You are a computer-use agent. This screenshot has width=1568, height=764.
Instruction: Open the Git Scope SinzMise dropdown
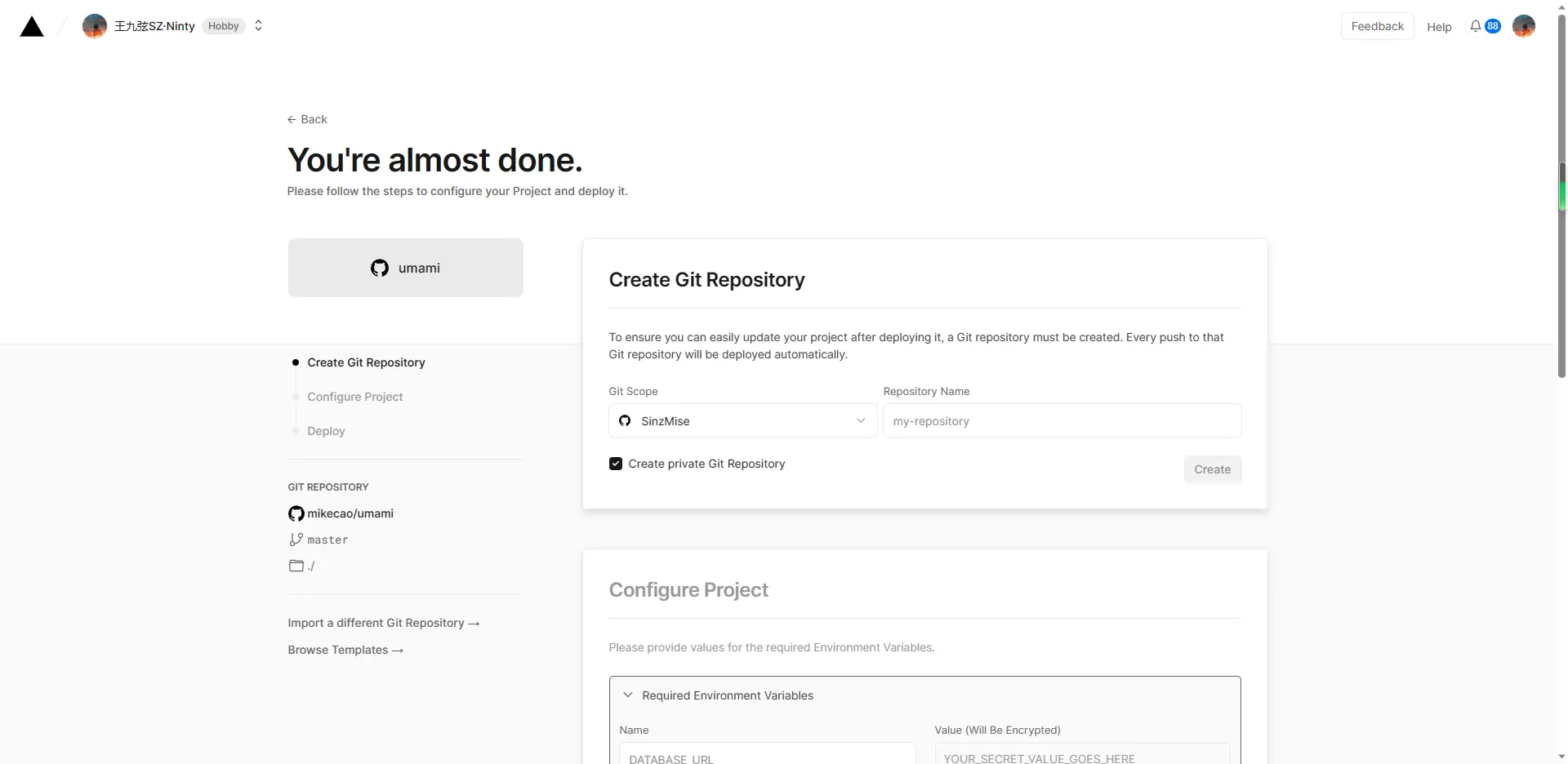743,420
